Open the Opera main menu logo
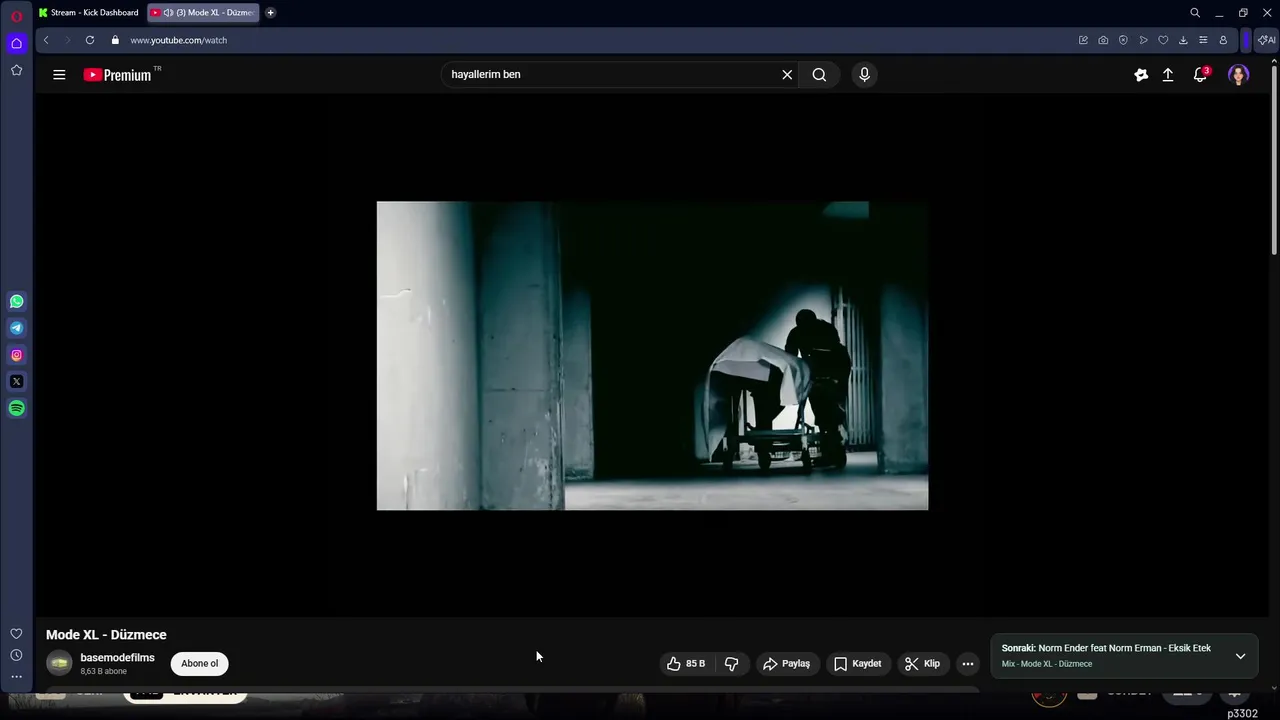This screenshot has height=720, width=1280. click(x=16, y=16)
